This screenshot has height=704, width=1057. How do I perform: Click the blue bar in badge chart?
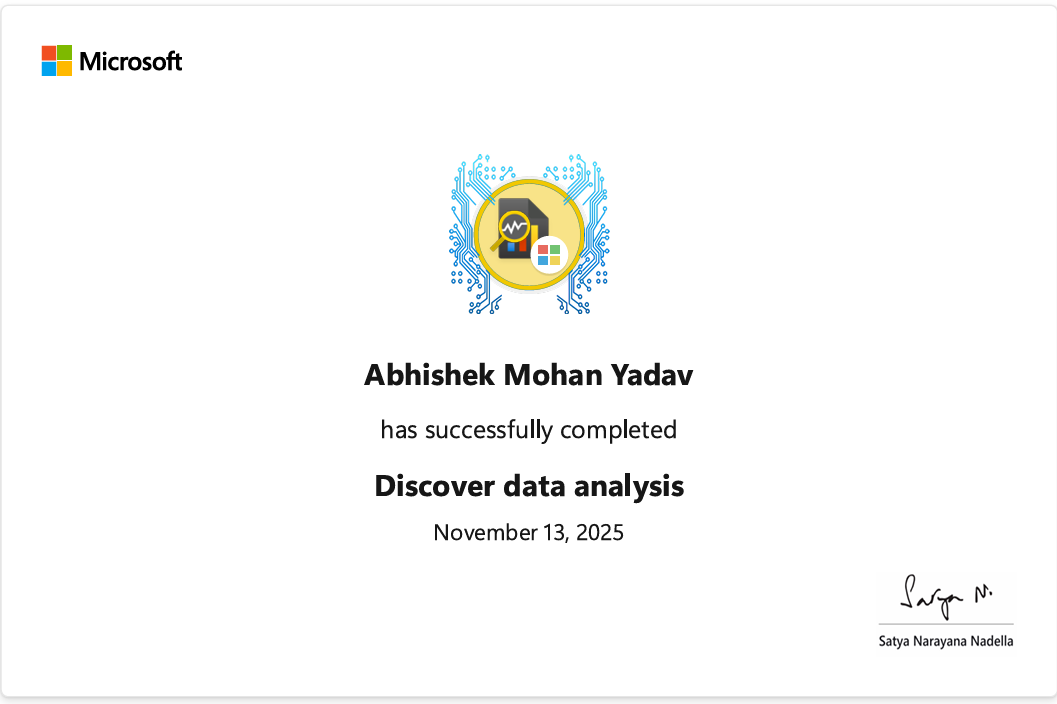(x=511, y=248)
